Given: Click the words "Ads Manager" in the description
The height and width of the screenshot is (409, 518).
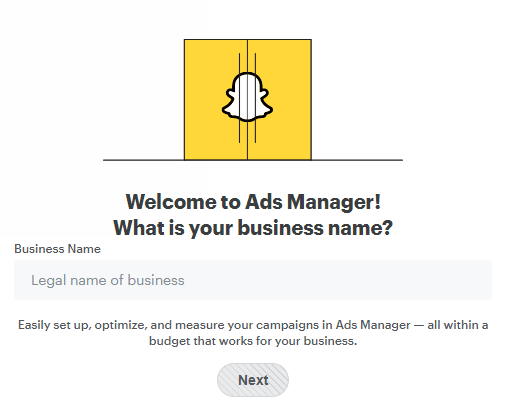Looking at the screenshot, I should tap(373, 325).
